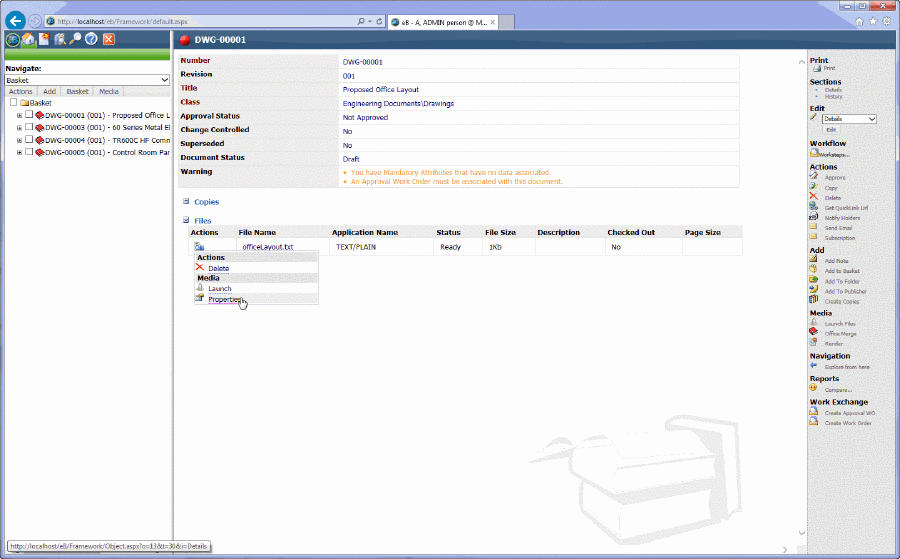Open the Edit Details dropdown
Screen dimensions: 900x559
tap(849, 119)
